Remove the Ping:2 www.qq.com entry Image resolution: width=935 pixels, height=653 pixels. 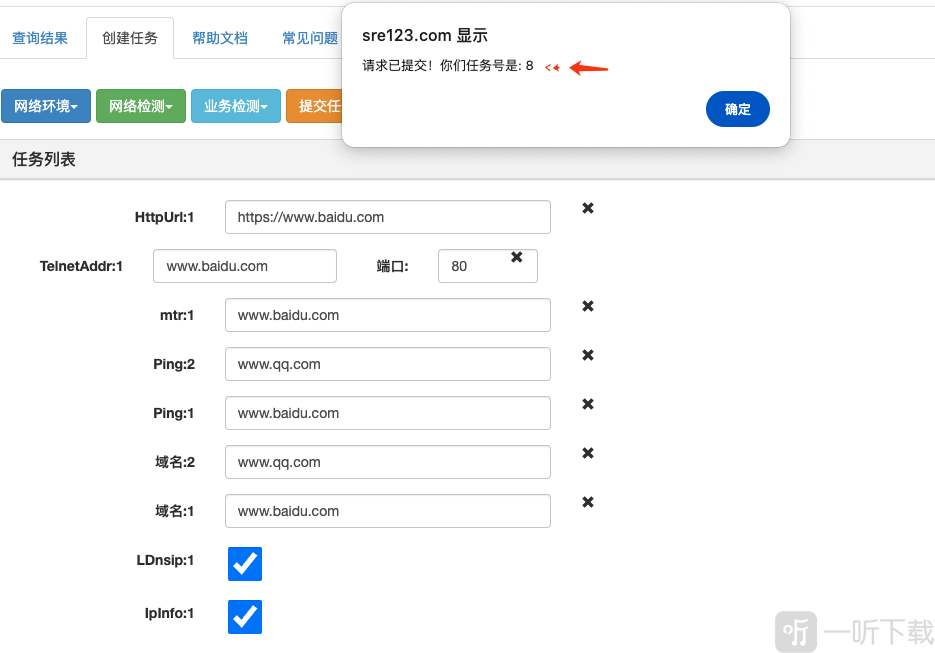[587, 355]
